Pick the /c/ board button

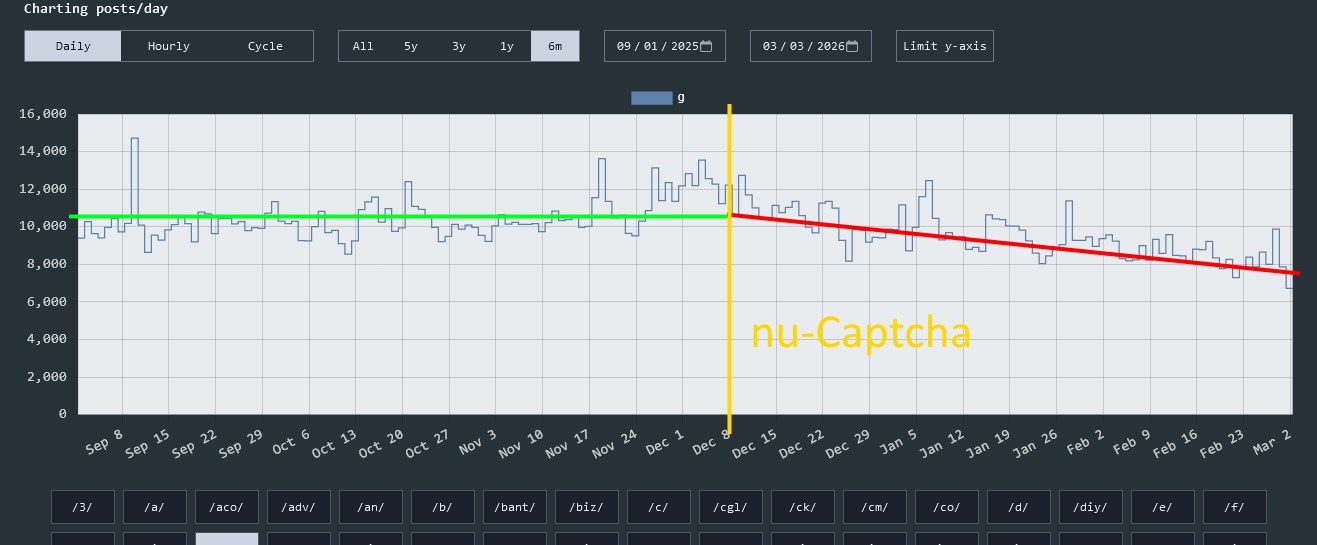tap(659, 507)
